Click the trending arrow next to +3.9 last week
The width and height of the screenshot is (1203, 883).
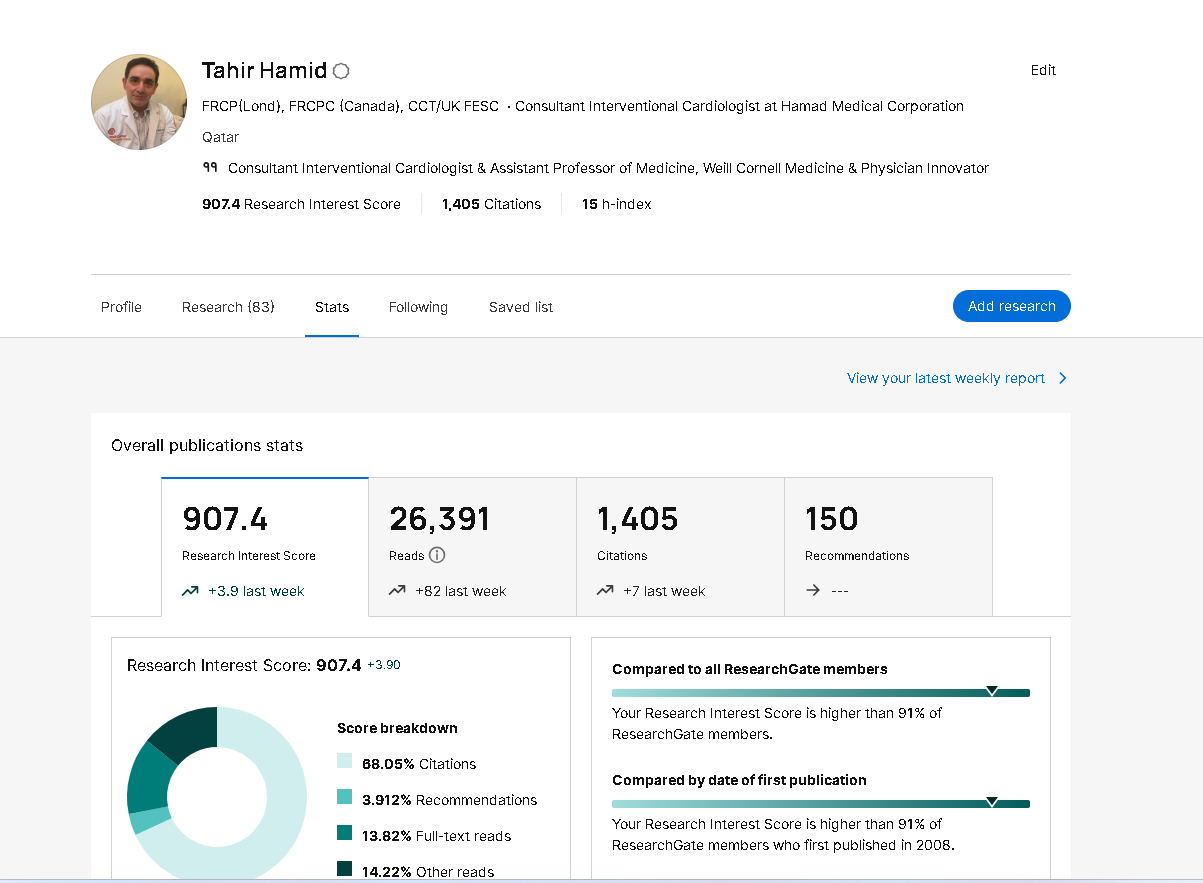point(190,591)
